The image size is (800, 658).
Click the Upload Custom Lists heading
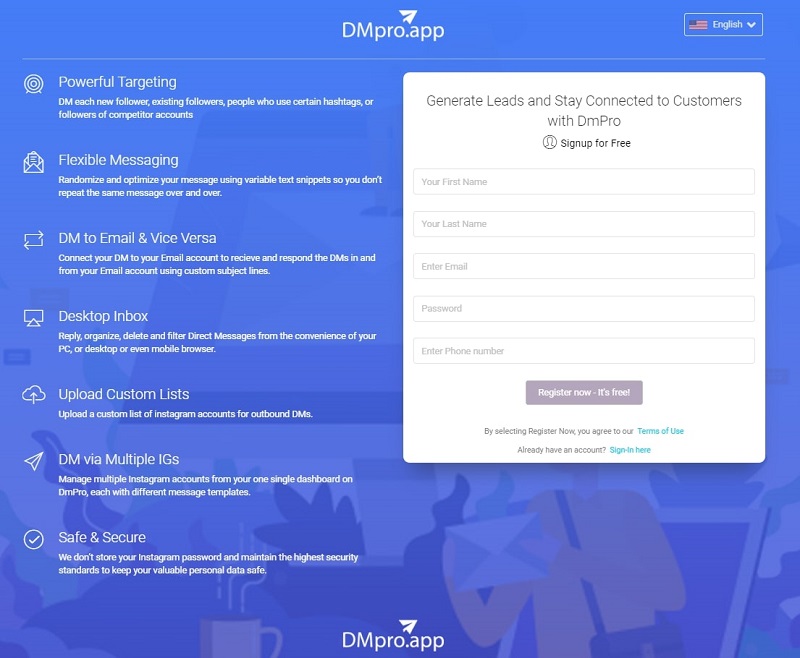tap(123, 394)
